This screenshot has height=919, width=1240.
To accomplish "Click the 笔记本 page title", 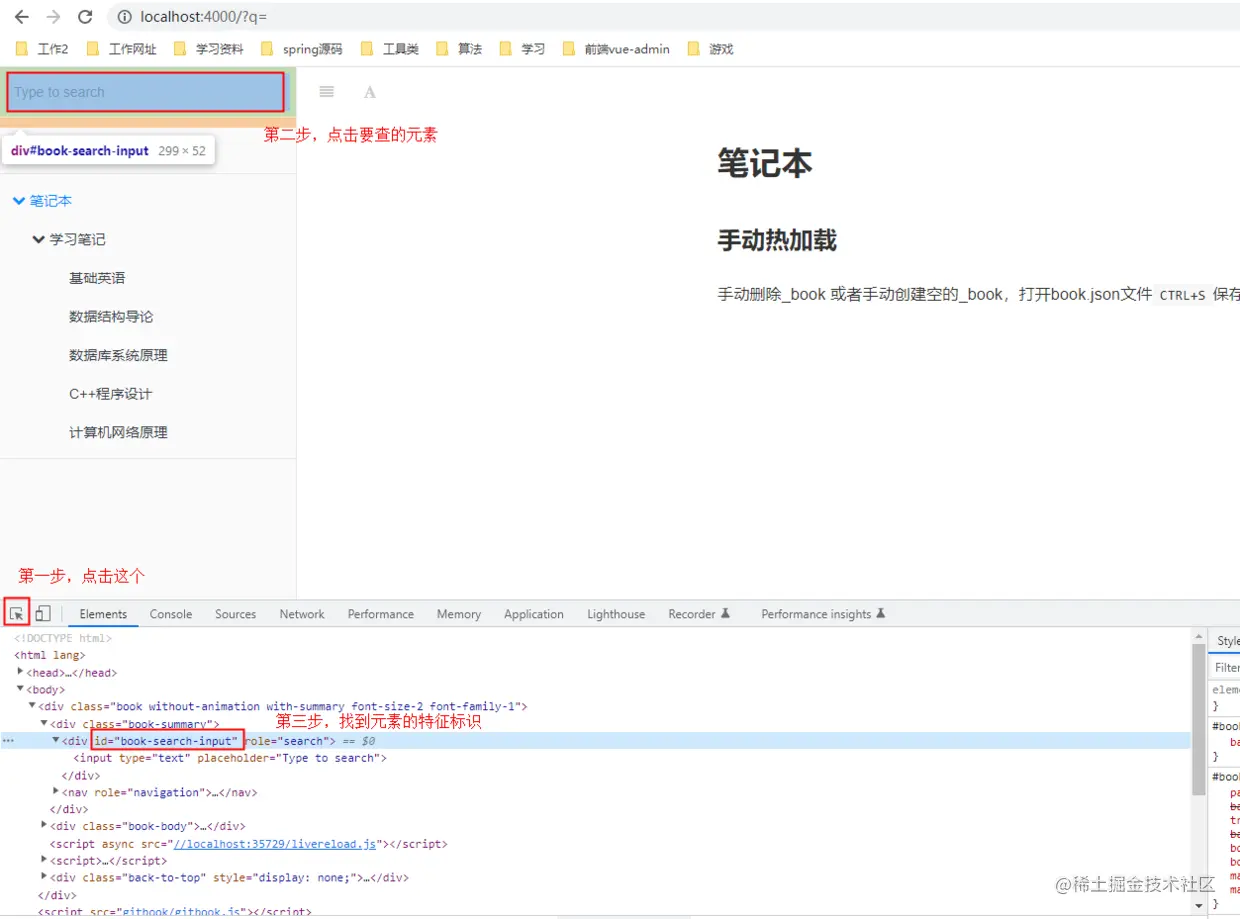I will pos(765,163).
